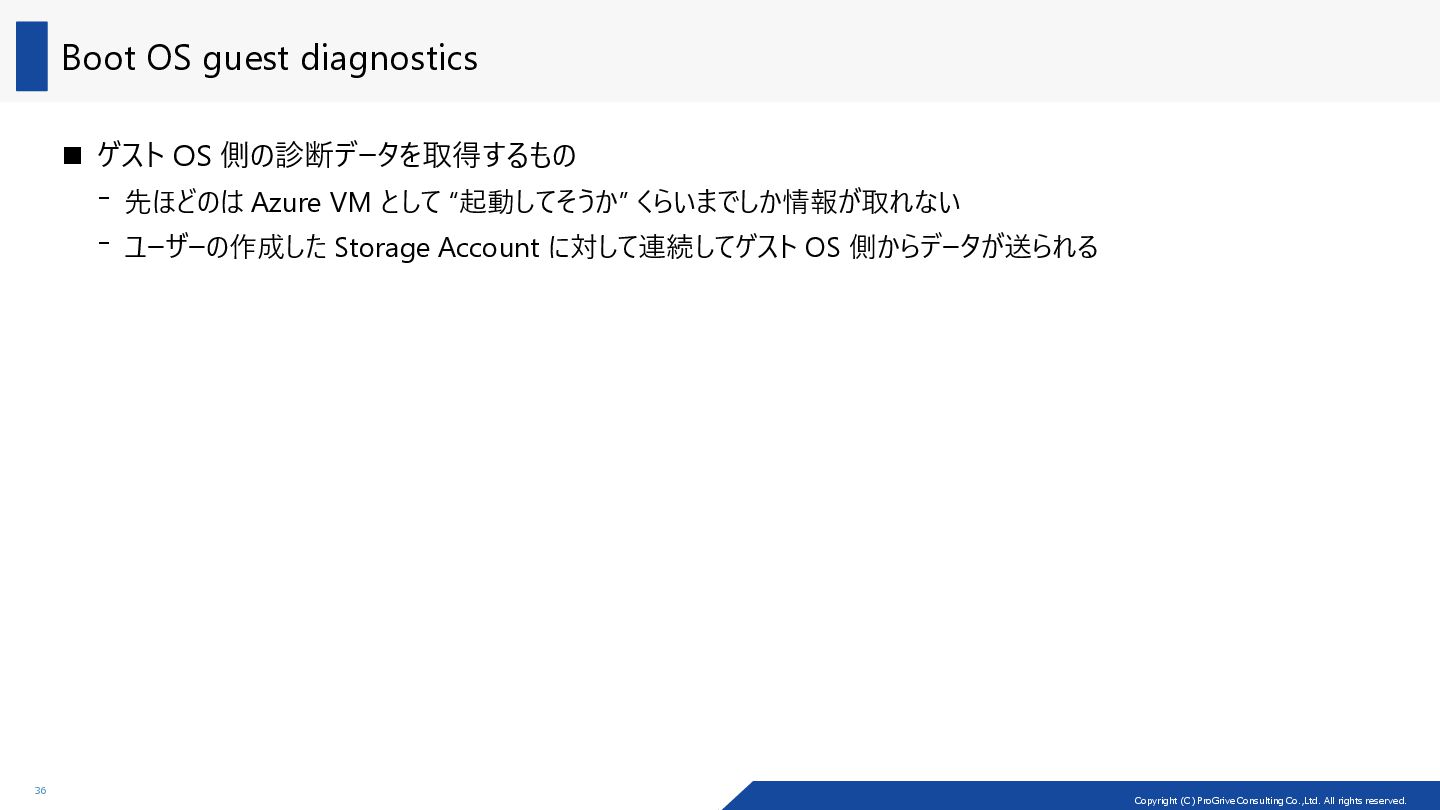Click the slanted left edge of the footer band

pos(738,795)
